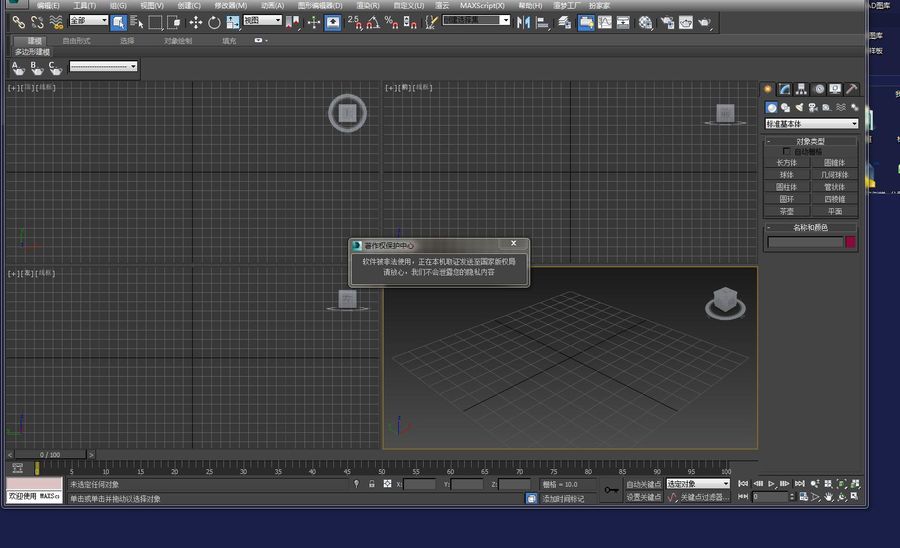Screen dimensions: 900x548
Task: Click the 圆柱体 cylinder button
Action: pos(787,186)
